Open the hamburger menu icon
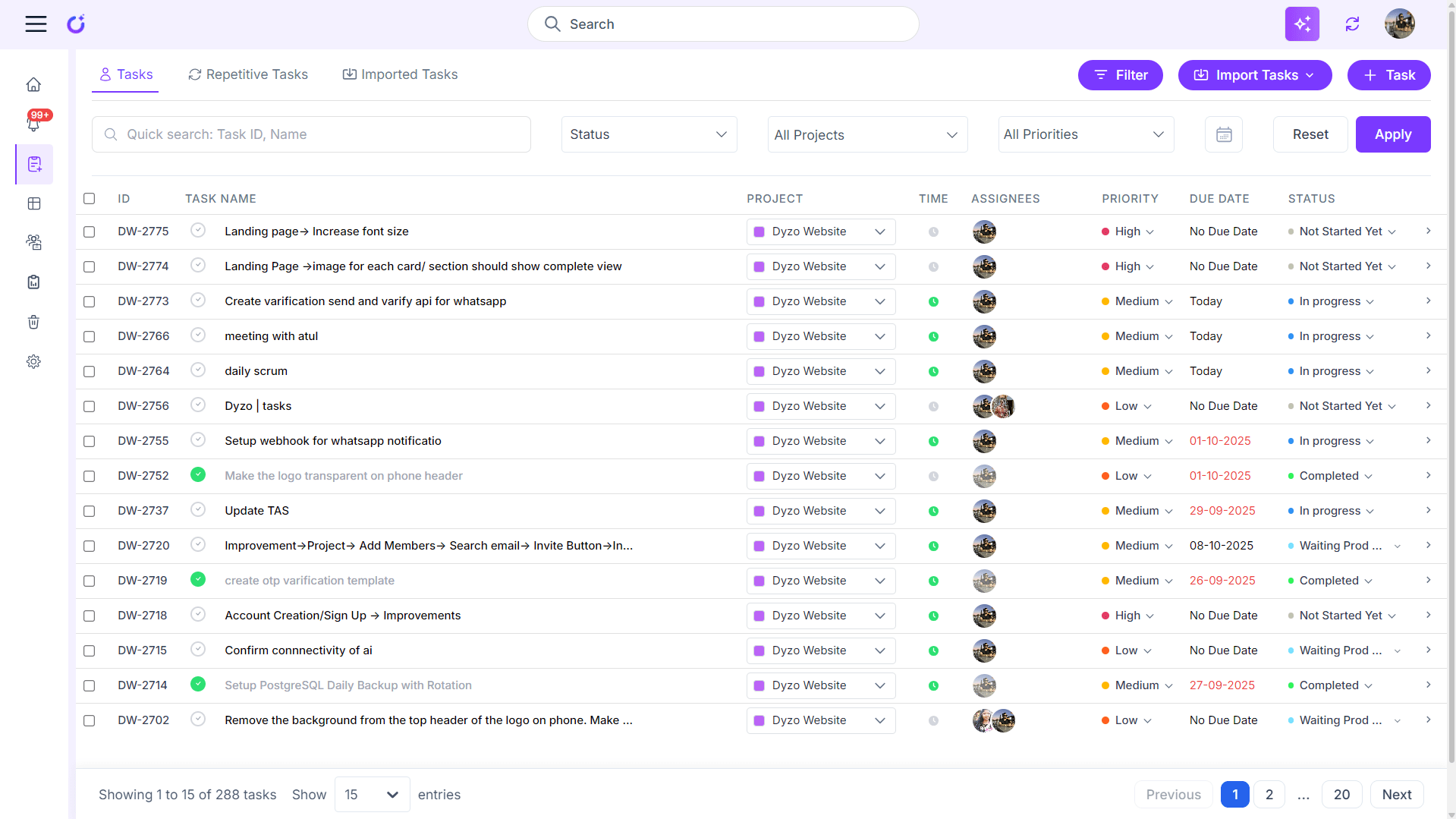The image size is (1456, 819). (x=36, y=24)
